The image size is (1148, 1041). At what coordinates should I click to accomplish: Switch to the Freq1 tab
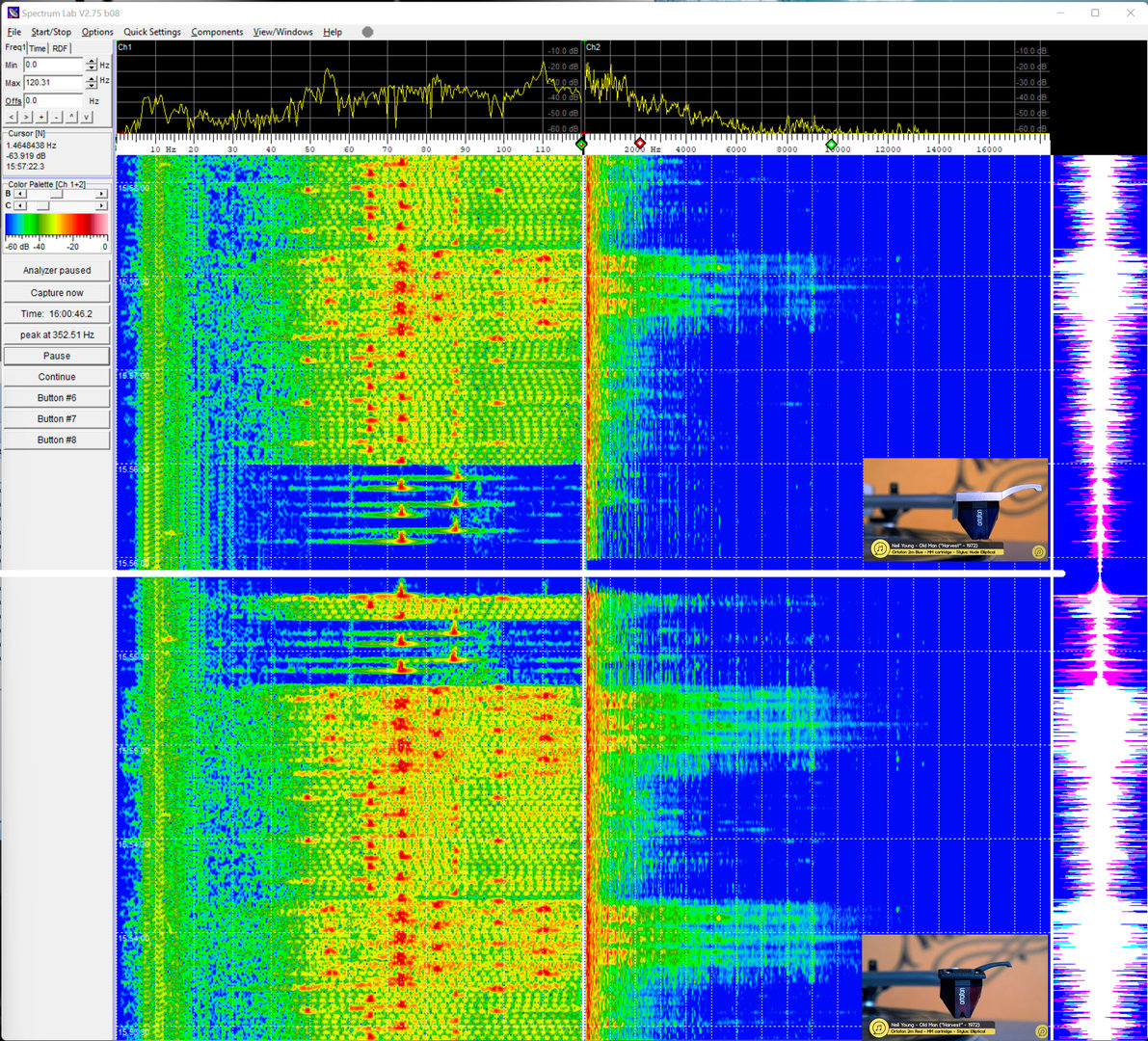[x=15, y=47]
